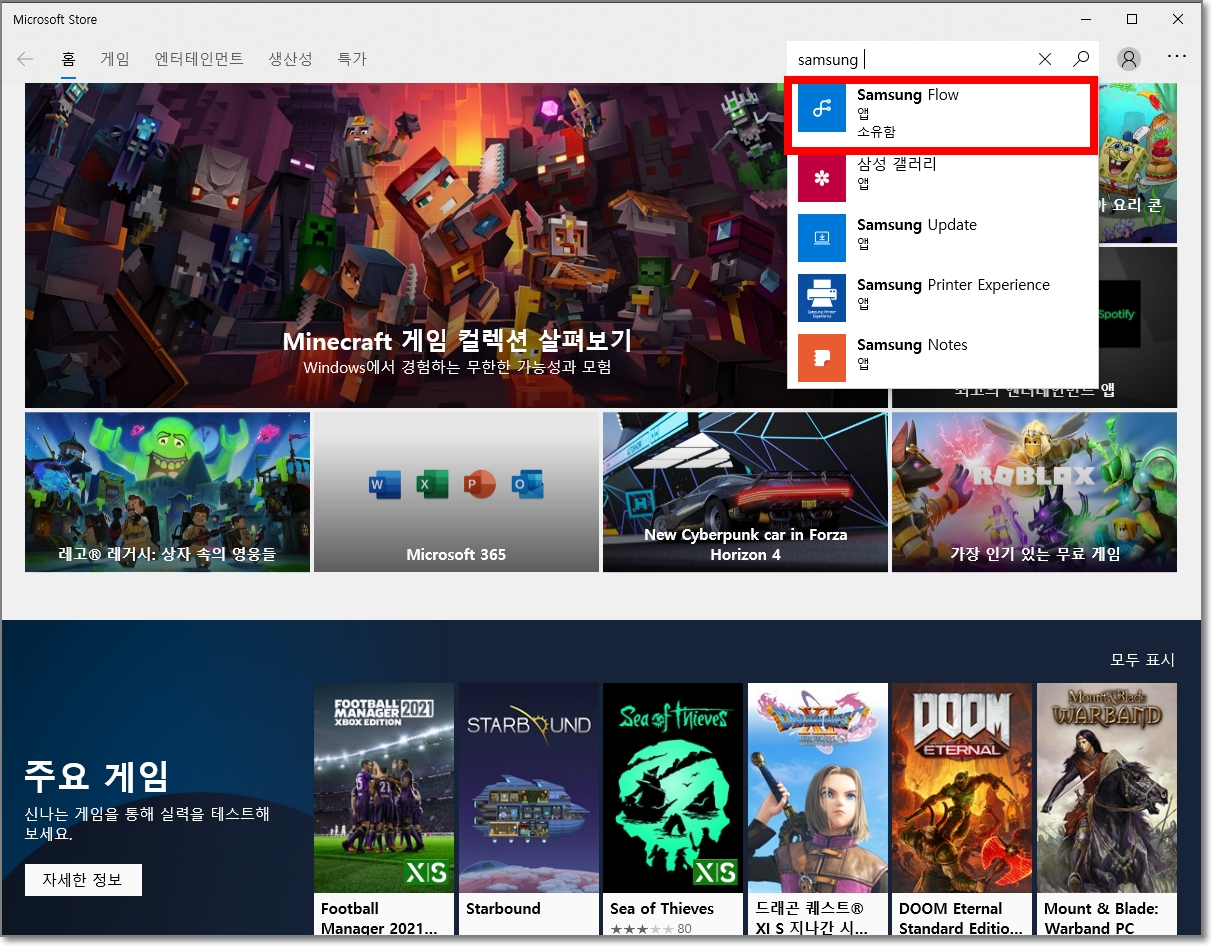Maximize the Microsoft Store window
This screenshot has height=946, width=1212.
(x=1132, y=19)
